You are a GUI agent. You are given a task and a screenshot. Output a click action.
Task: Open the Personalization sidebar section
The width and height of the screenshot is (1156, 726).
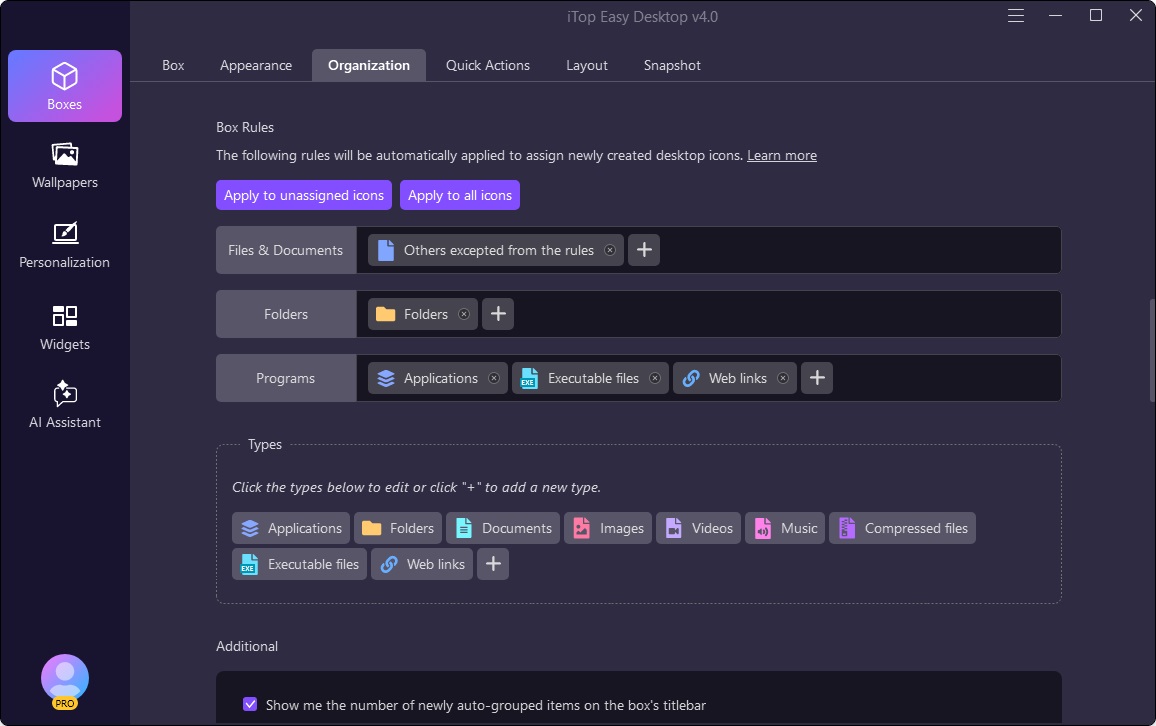point(64,246)
